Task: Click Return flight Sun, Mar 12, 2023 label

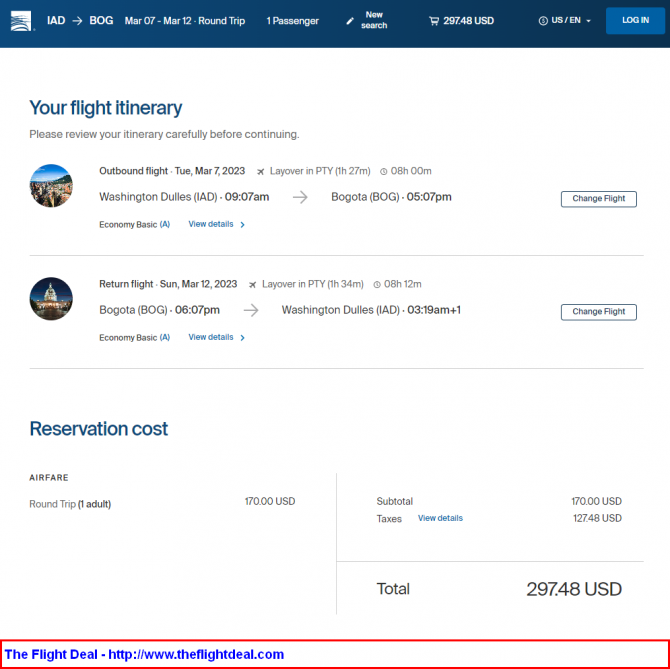Action: [x=168, y=285]
